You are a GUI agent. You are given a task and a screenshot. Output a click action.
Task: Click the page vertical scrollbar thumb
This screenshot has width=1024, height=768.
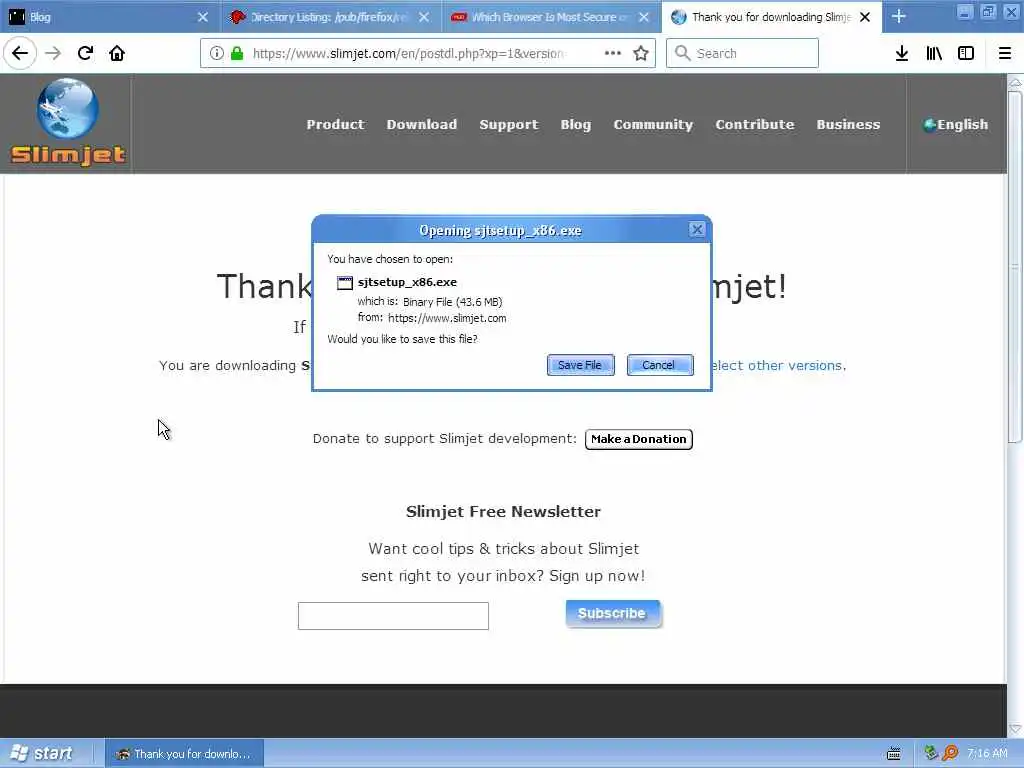coord(1014,268)
